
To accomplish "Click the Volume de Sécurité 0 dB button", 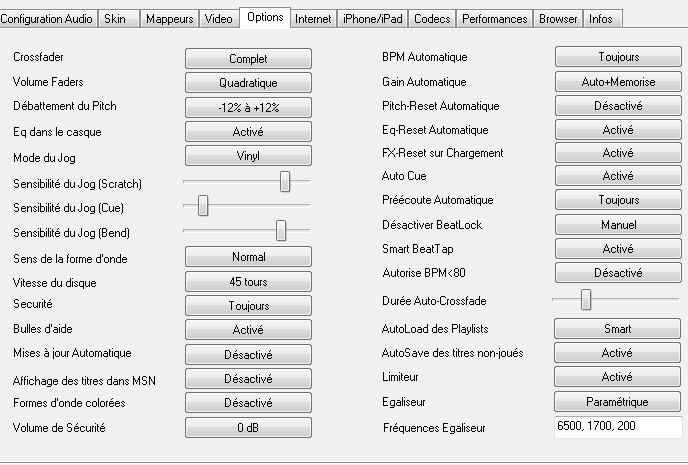I will tap(248, 427).
